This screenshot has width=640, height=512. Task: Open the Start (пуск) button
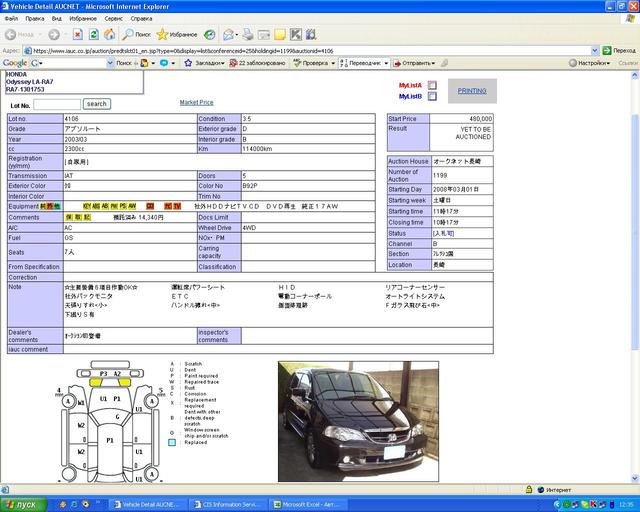pyautogui.click(x=23, y=505)
